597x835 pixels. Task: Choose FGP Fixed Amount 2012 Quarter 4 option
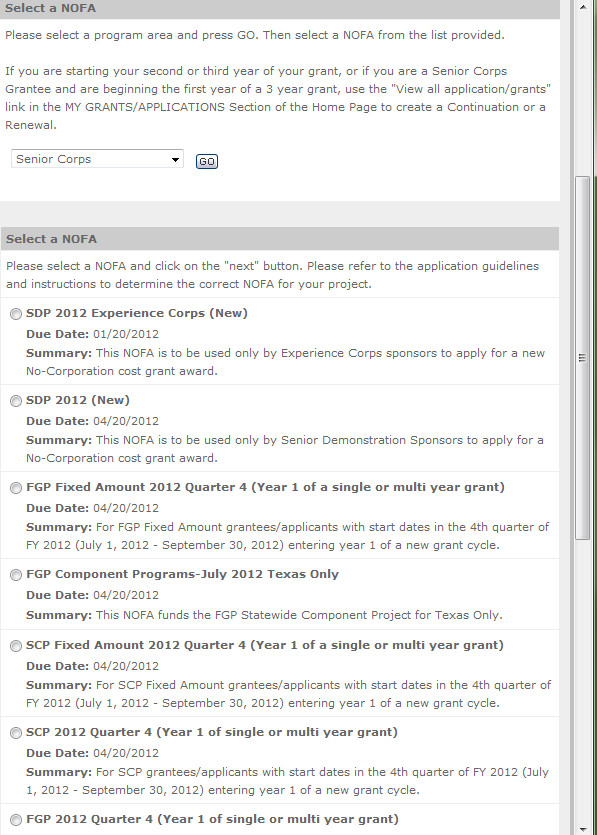coord(16,488)
